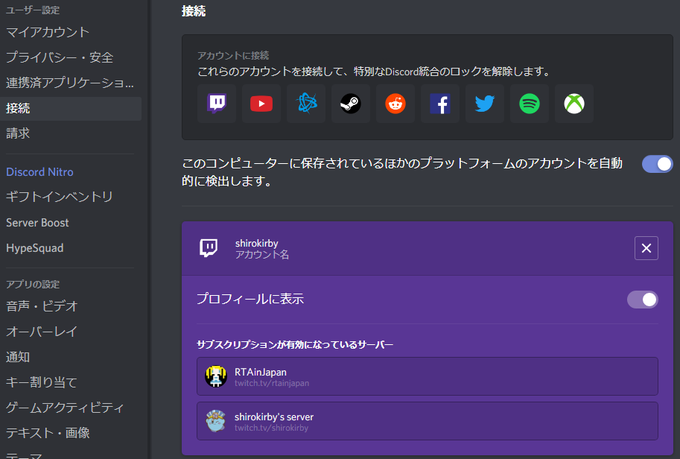Select 接続 in the sidebar

[x=71, y=108]
